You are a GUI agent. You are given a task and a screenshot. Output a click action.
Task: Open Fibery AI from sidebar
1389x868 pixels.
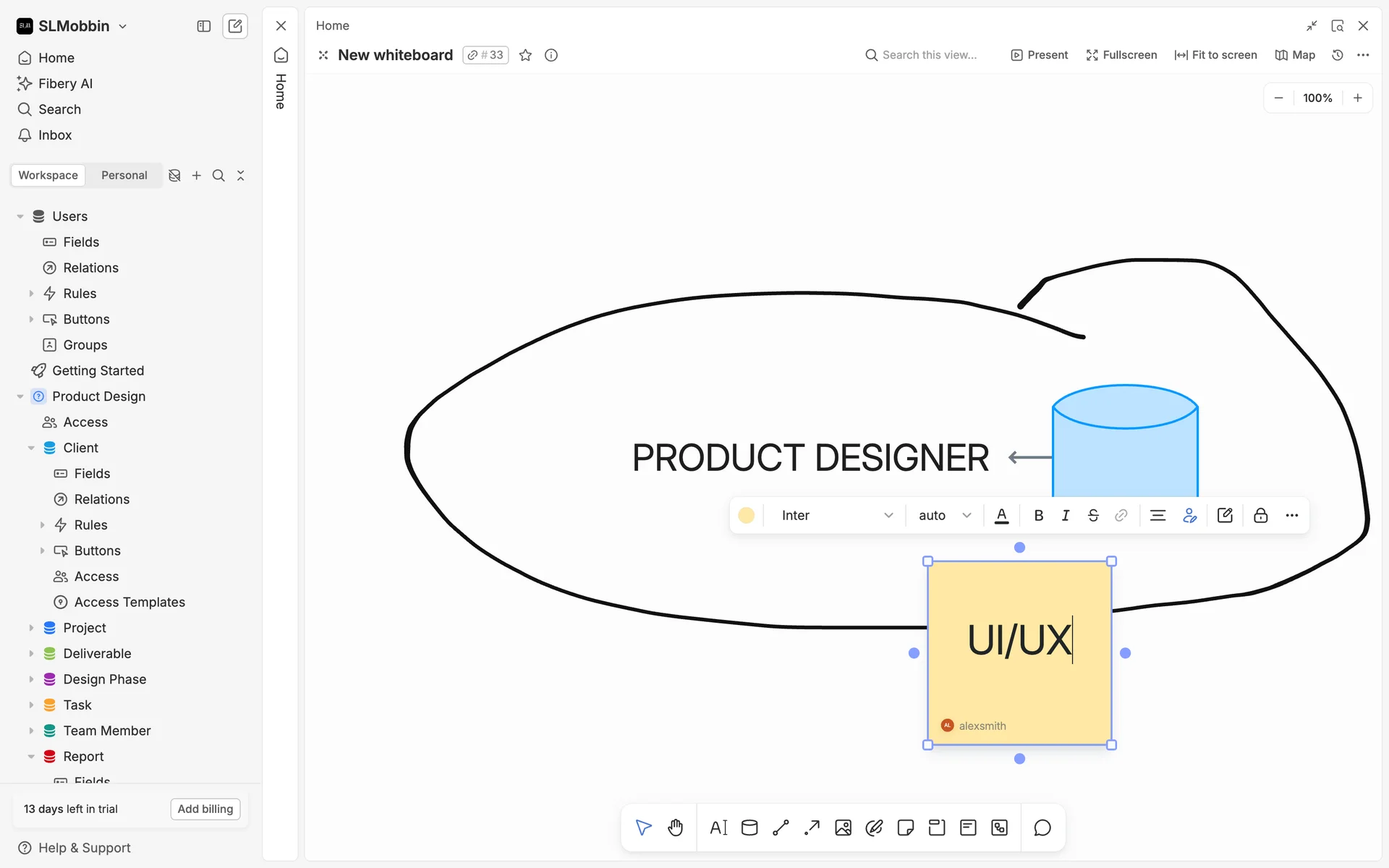coord(65,83)
